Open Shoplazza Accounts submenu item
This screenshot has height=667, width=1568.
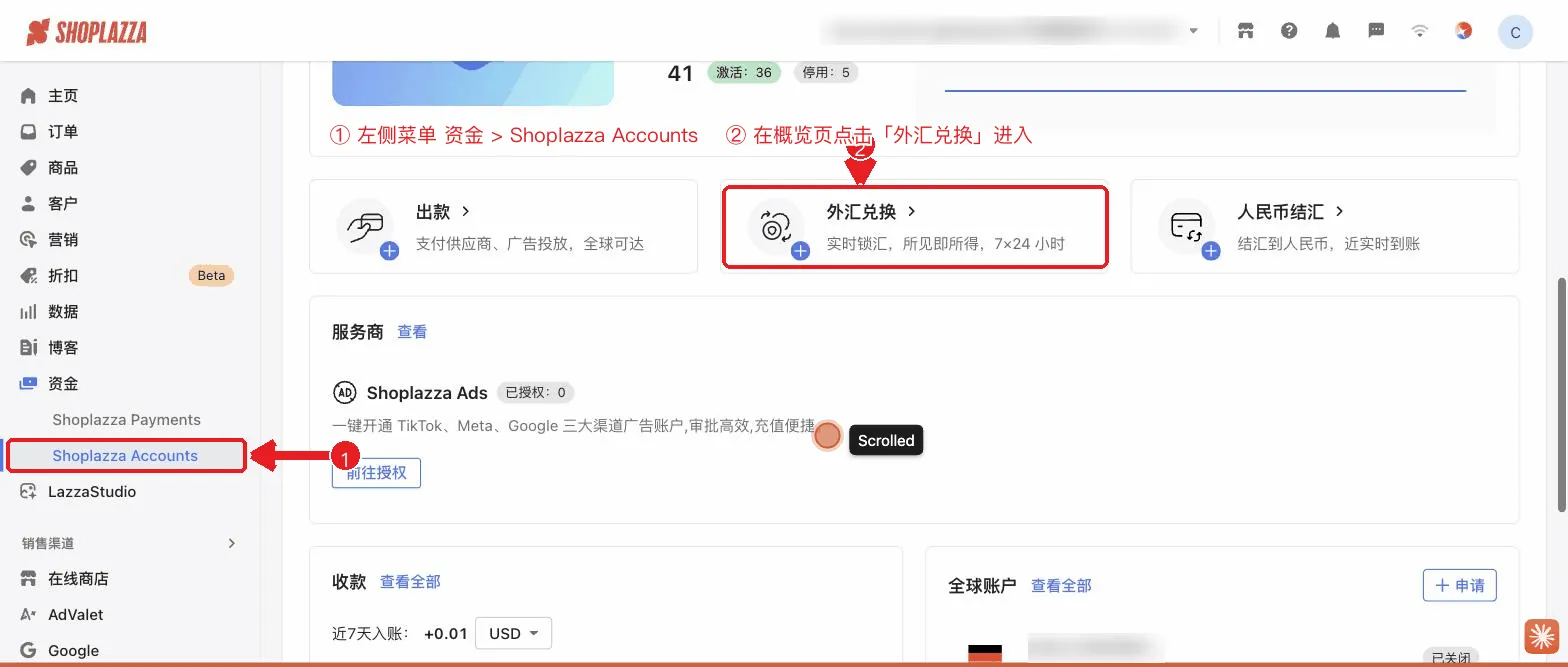pos(126,456)
